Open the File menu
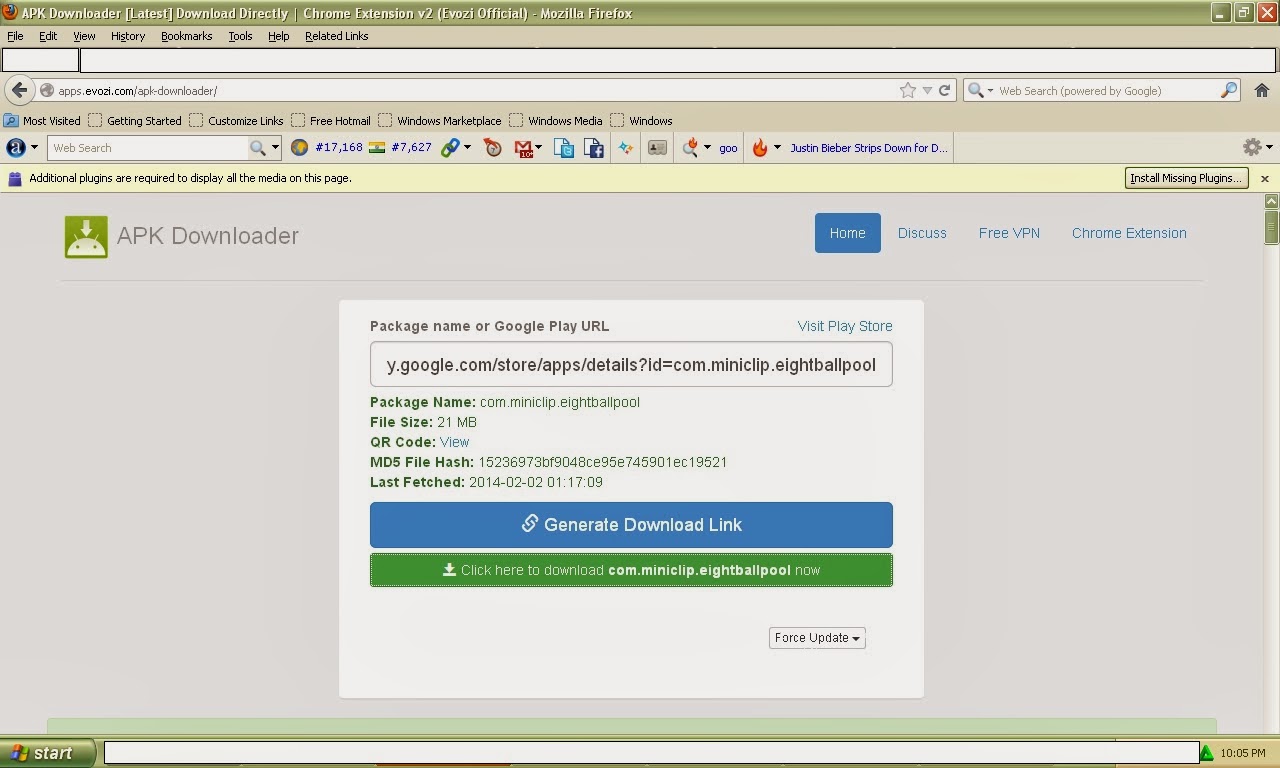Viewport: 1280px width, 768px height. (15, 36)
